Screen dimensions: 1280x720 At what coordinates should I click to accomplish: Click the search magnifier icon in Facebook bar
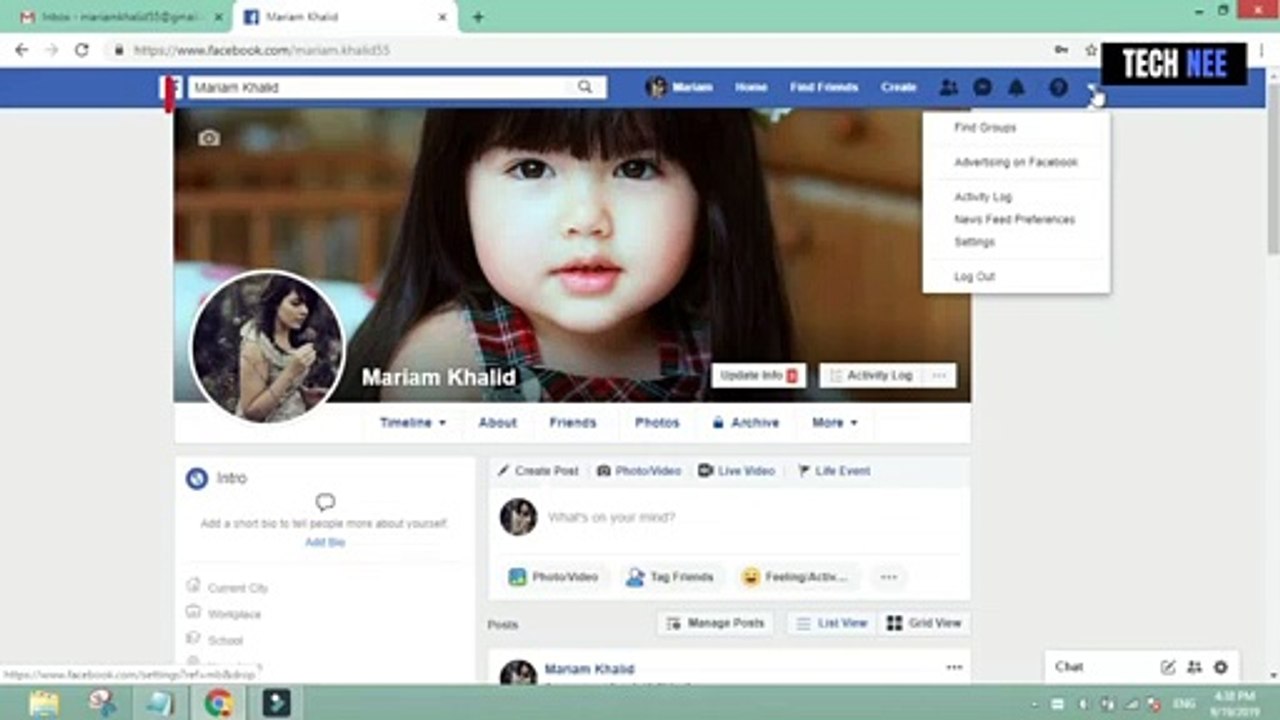(585, 87)
